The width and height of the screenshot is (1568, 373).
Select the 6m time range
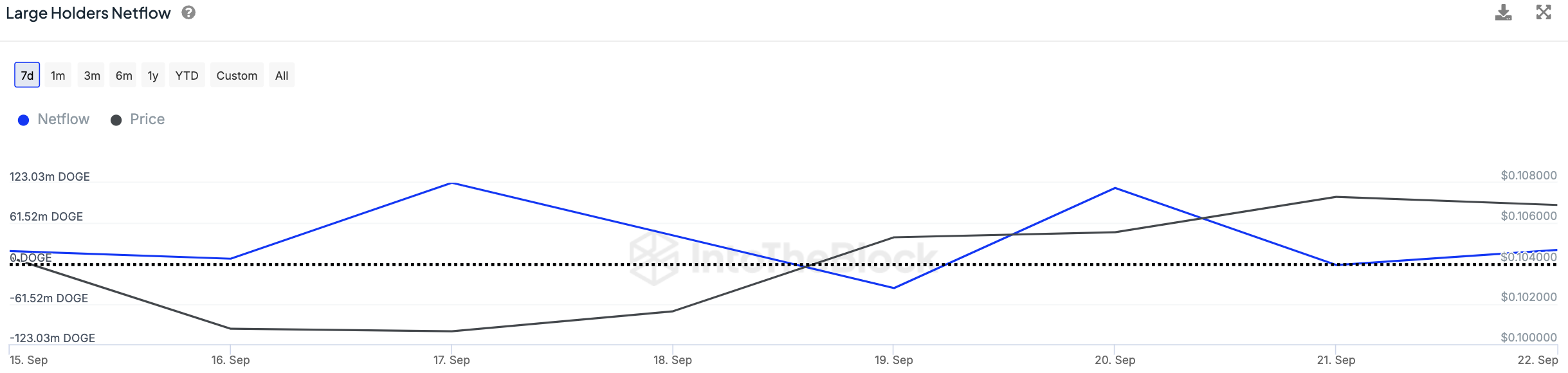tap(124, 75)
